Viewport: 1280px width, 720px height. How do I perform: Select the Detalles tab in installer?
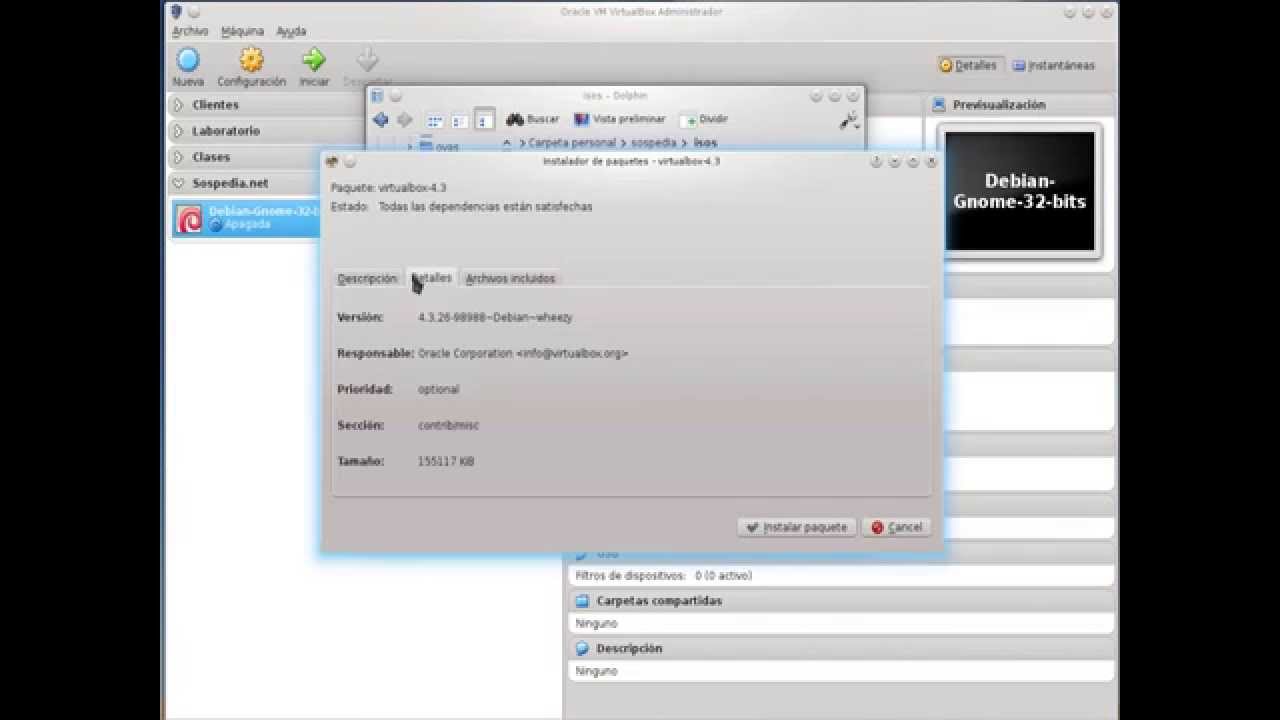[431, 278]
